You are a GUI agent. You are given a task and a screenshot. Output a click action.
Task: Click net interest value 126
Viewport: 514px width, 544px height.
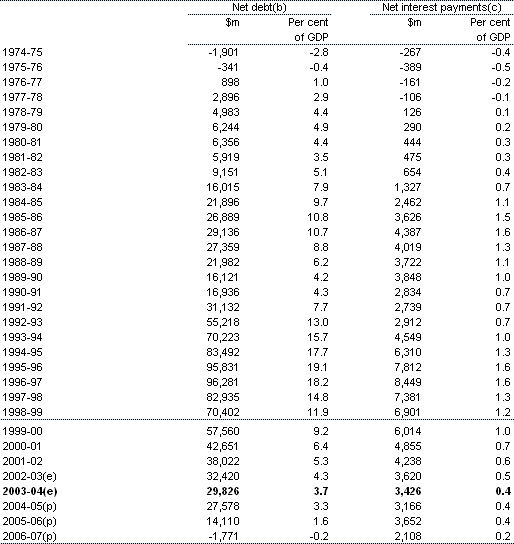[x=412, y=112]
